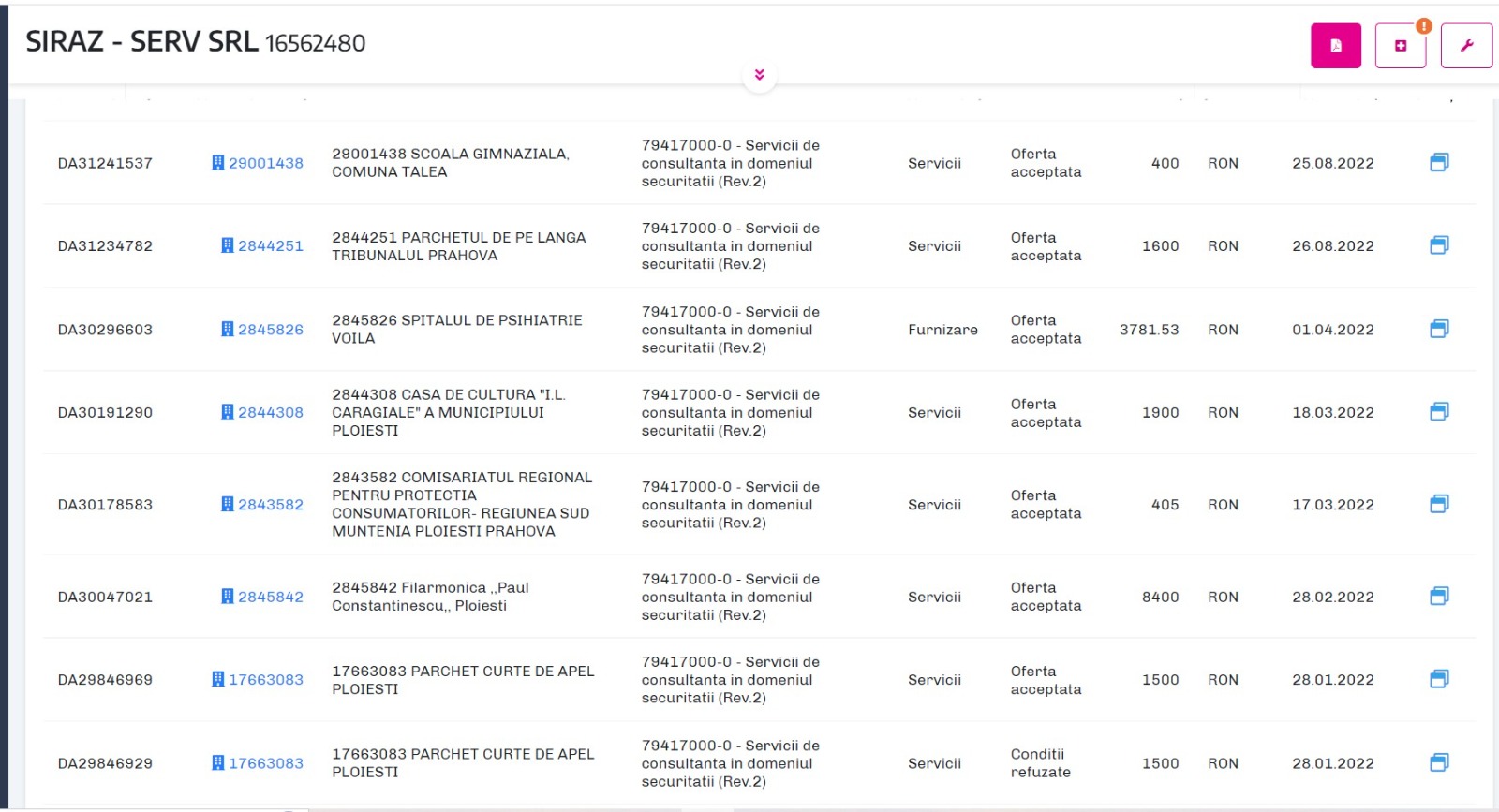Open details icon for refused row DA29846929
The height and width of the screenshot is (812, 1499).
click(x=1439, y=762)
